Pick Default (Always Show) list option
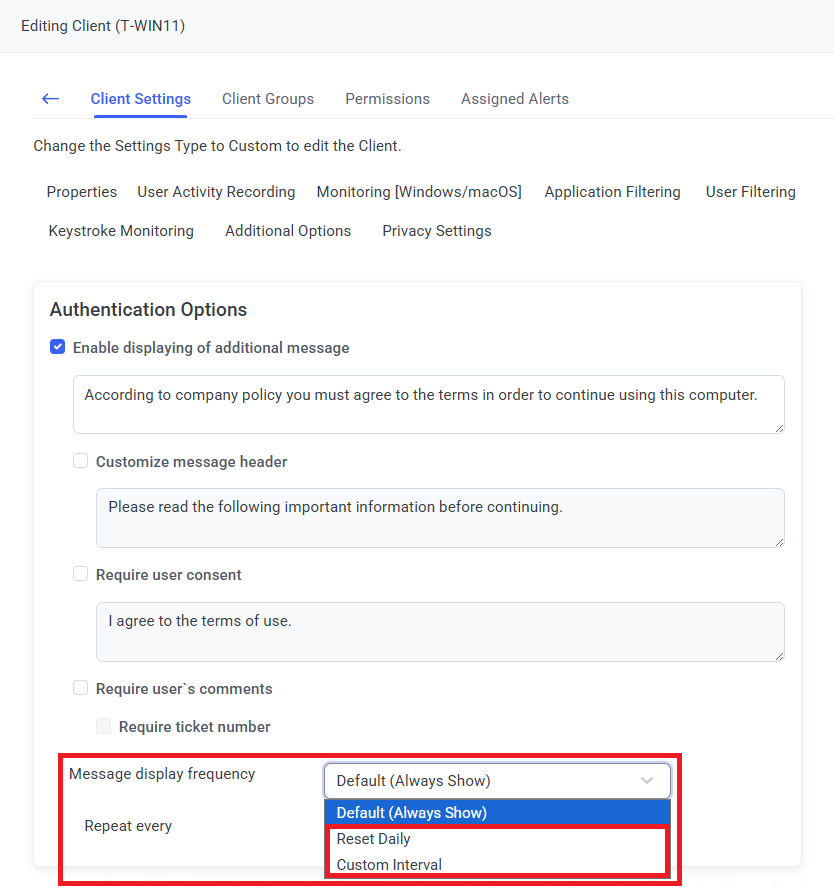 pyautogui.click(x=411, y=813)
